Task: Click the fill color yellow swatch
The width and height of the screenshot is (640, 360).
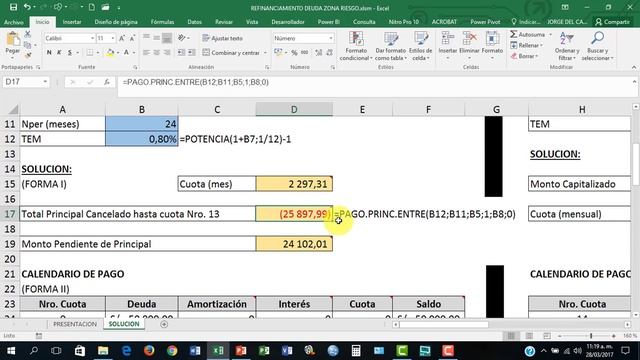Action: click(110, 53)
